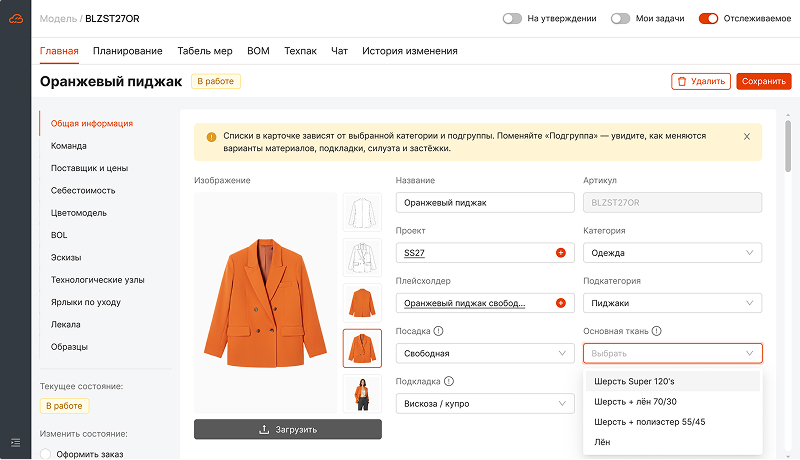Switch to the BOM tab

(x=258, y=51)
